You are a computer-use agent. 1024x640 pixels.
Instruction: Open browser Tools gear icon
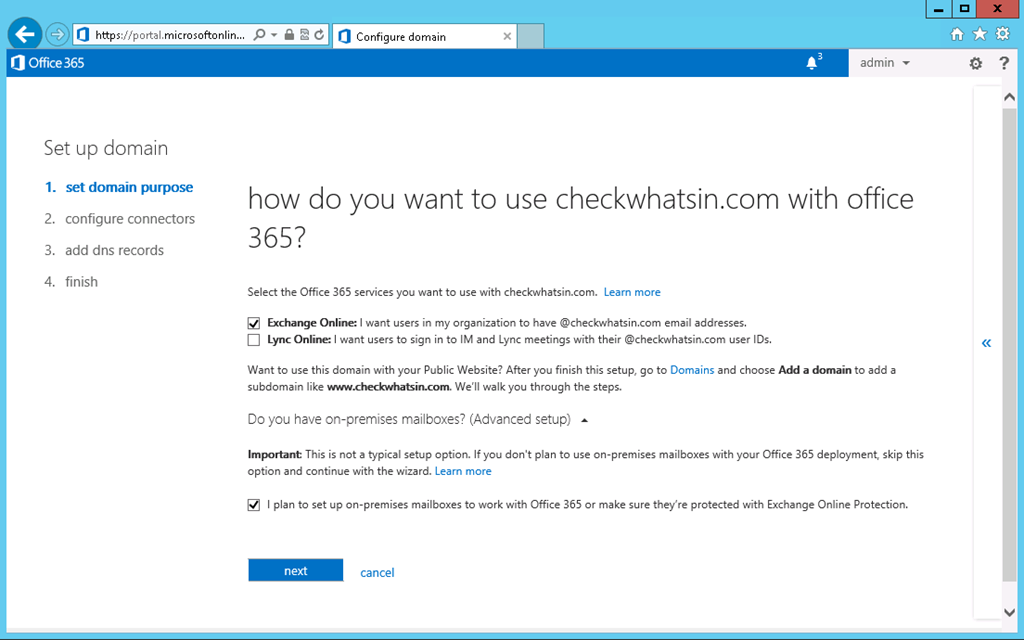[x=1002, y=34]
